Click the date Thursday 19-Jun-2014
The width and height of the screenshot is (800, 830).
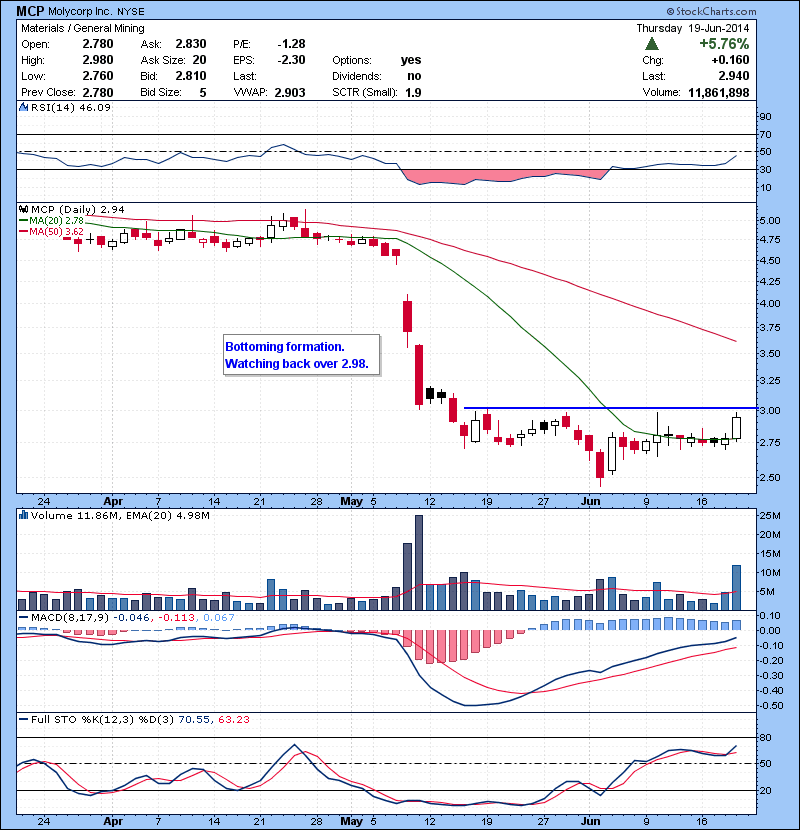[693, 29]
